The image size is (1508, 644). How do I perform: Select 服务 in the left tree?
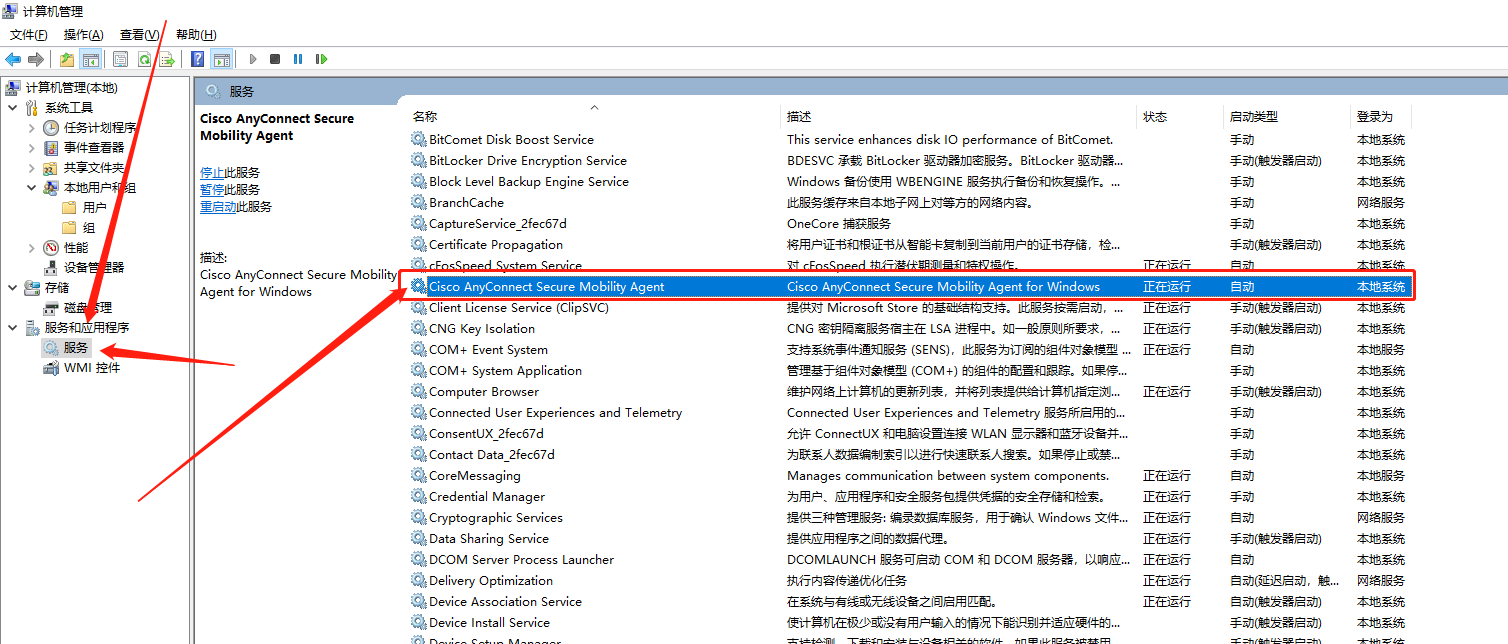(x=76, y=348)
